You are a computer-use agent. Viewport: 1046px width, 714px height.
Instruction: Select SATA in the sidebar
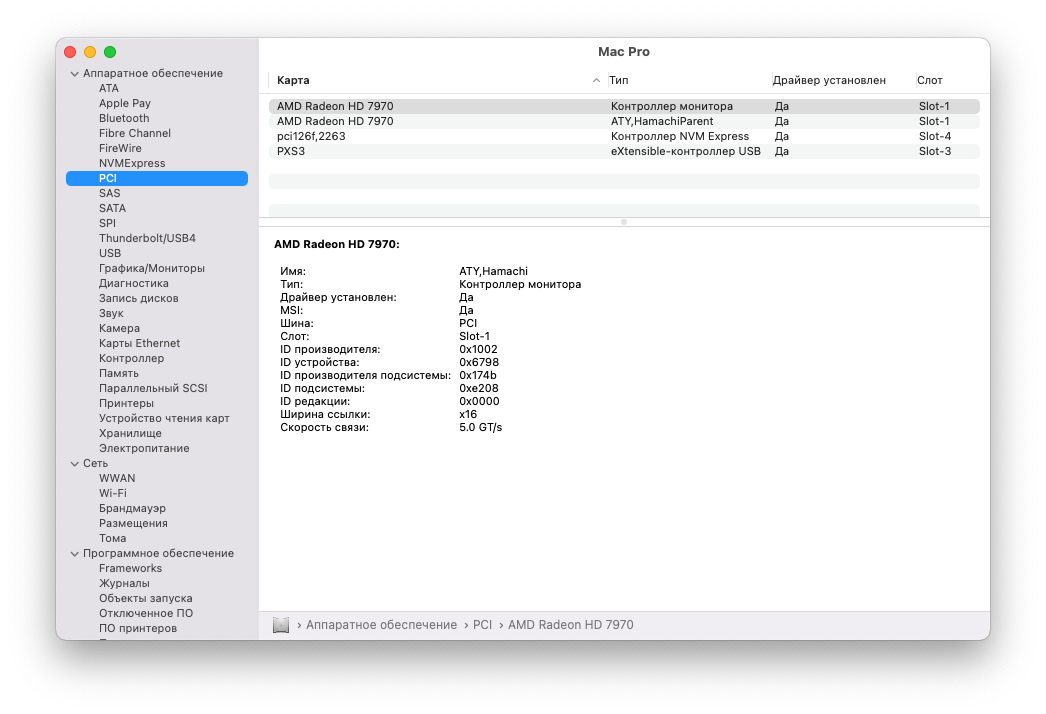tap(112, 208)
